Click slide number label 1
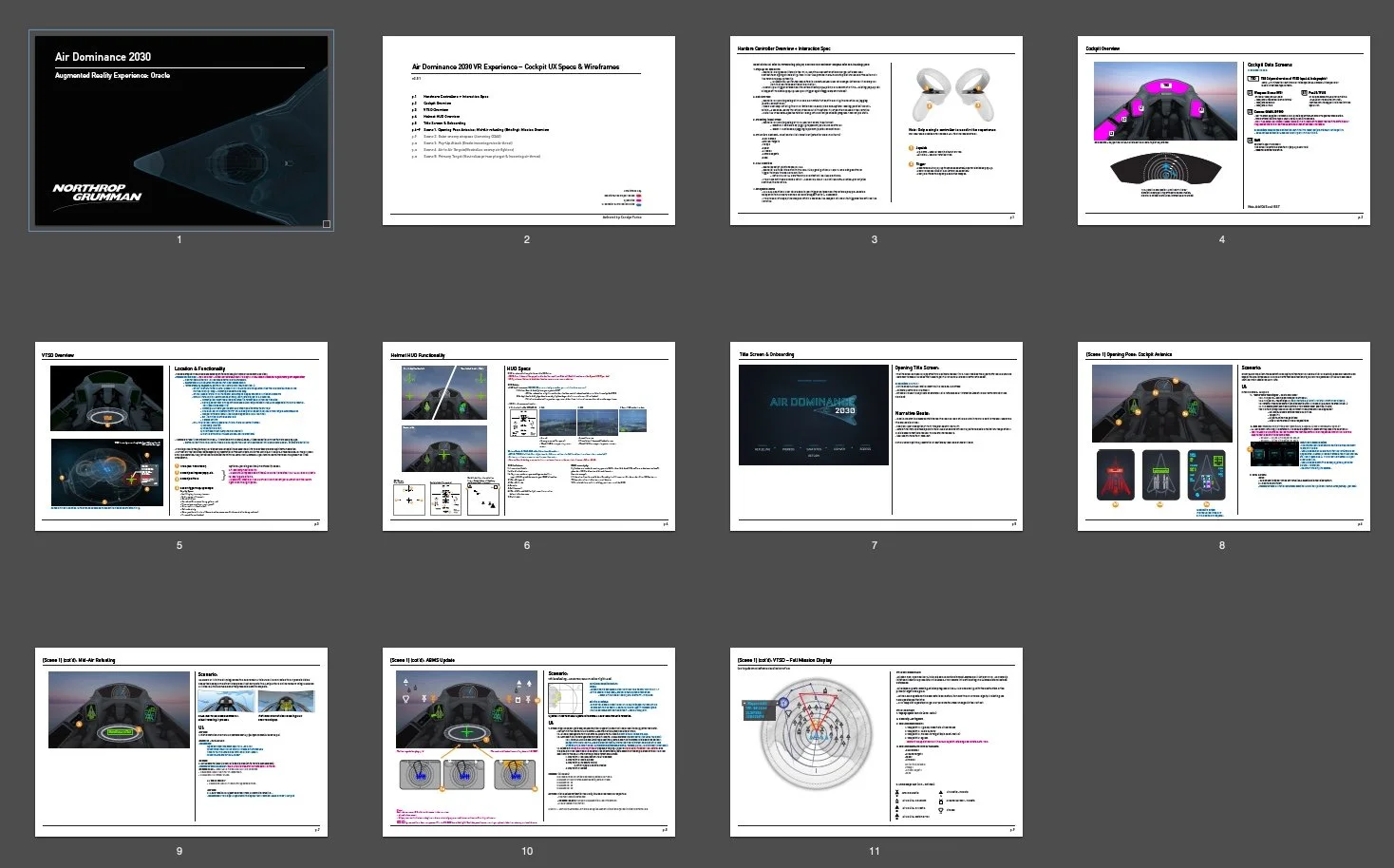The width and height of the screenshot is (1394, 868). [x=179, y=239]
